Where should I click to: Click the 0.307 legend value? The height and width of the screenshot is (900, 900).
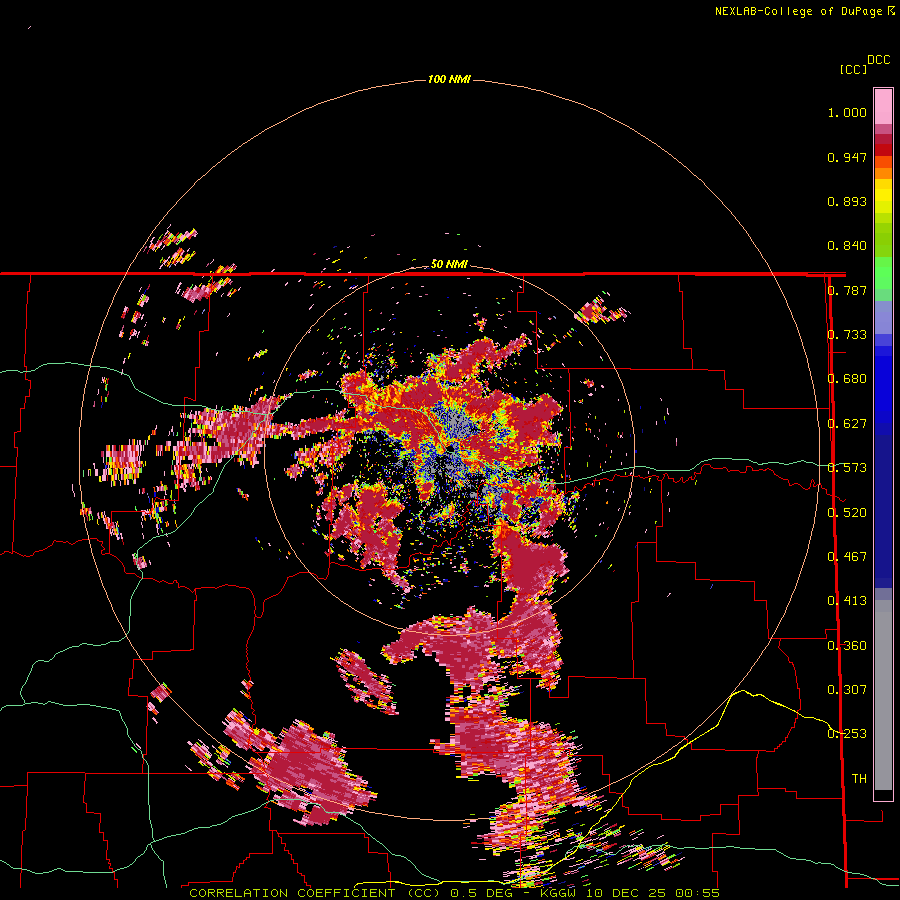[x=847, y=690]
